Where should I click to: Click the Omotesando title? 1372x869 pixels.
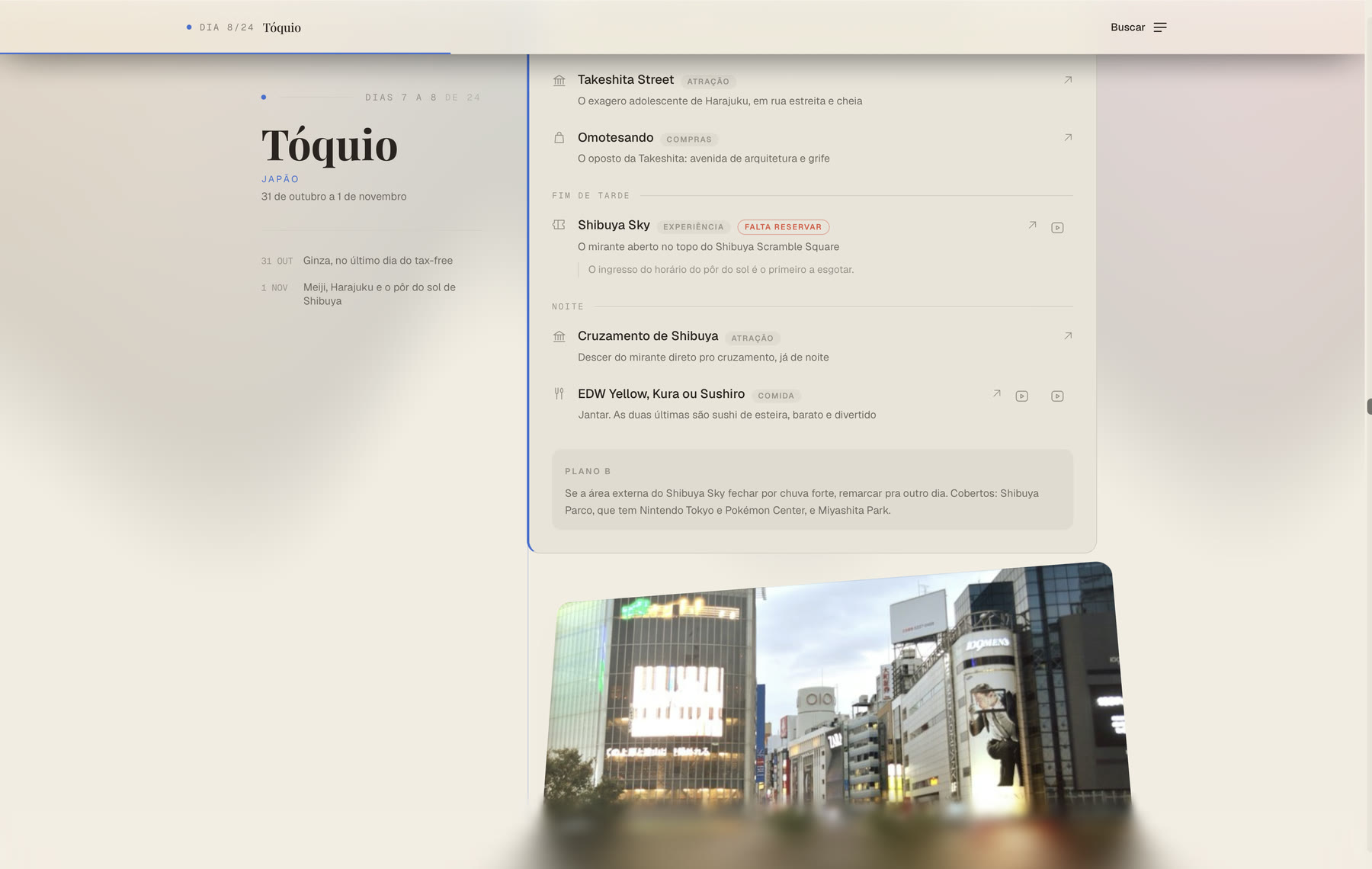(615, 138)
